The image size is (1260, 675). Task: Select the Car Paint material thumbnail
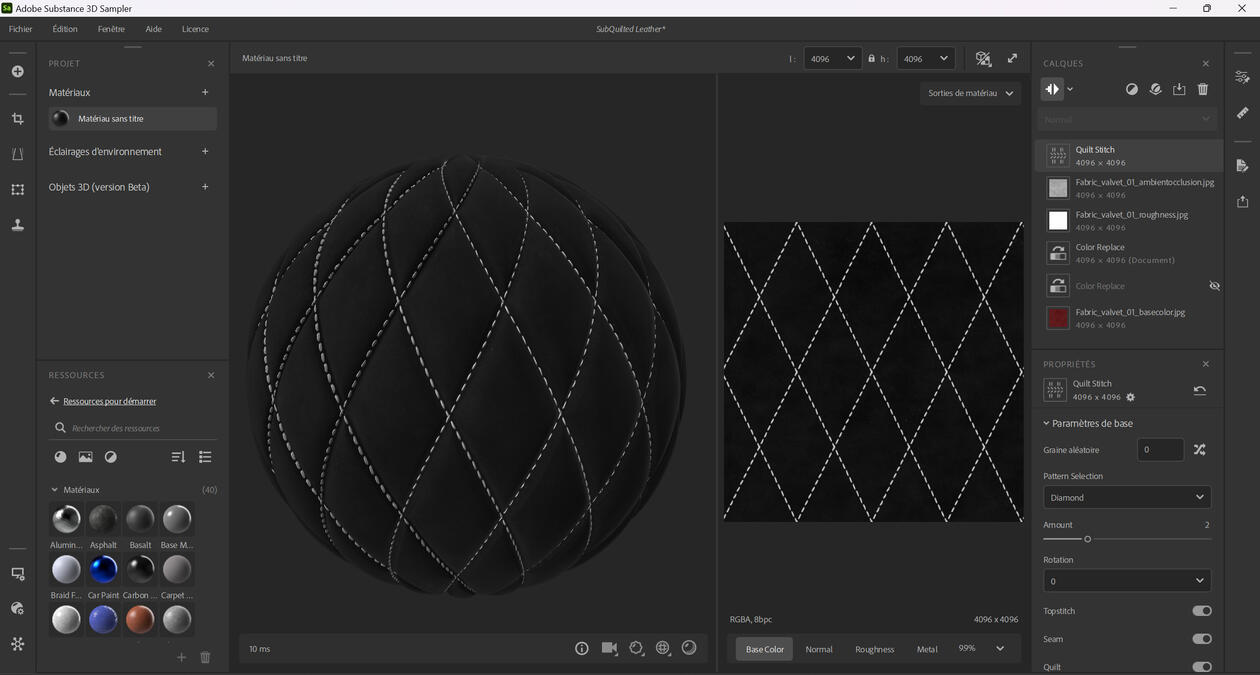coord(103,569)
